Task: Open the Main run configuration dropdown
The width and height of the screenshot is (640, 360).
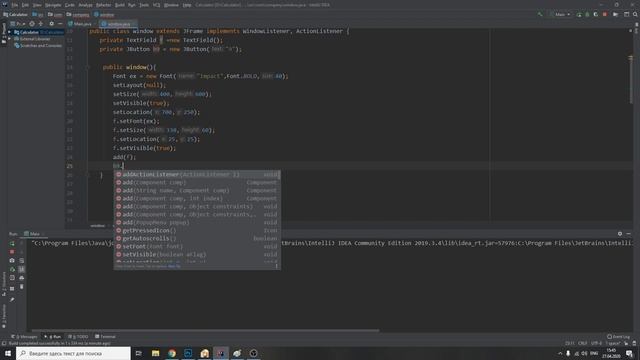Action: (x=560, y=14)
